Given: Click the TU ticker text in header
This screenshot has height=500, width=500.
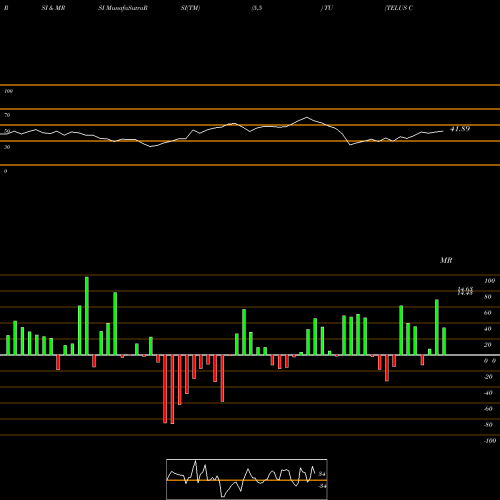Looking at the screenshot, I should coord(327,8).
